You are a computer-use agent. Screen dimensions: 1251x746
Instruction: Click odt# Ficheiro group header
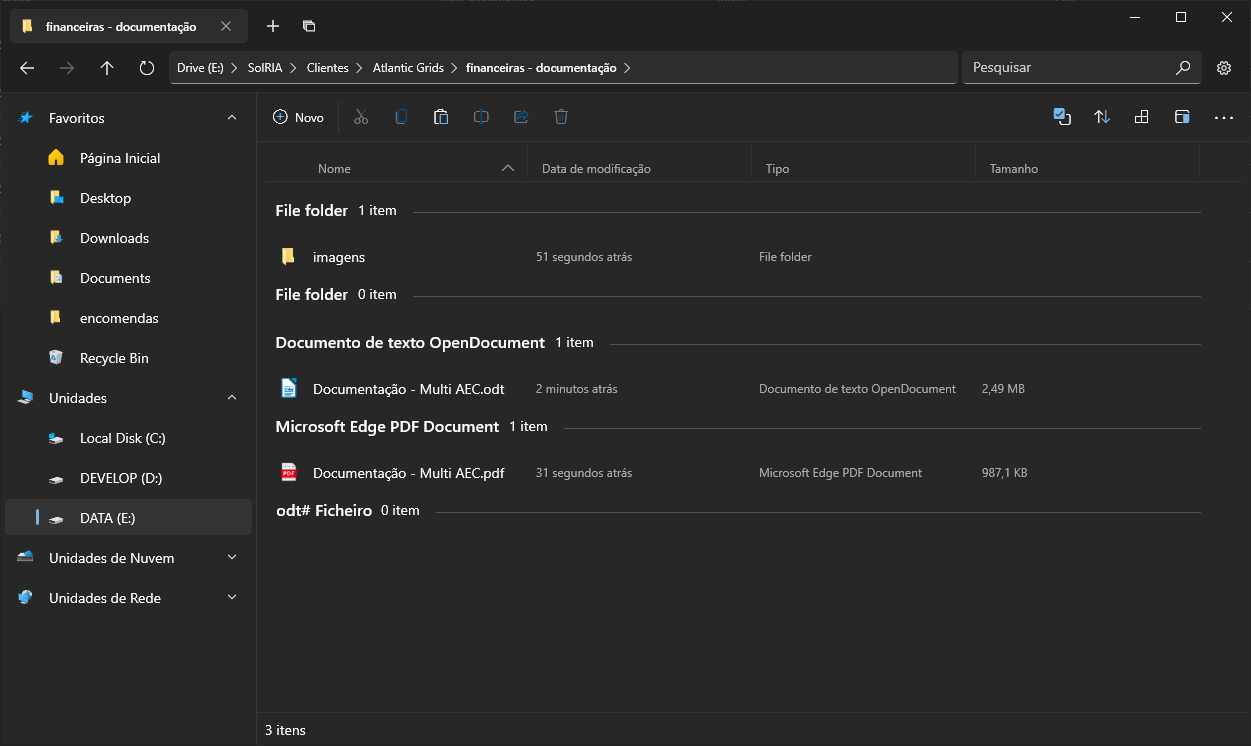324,510
